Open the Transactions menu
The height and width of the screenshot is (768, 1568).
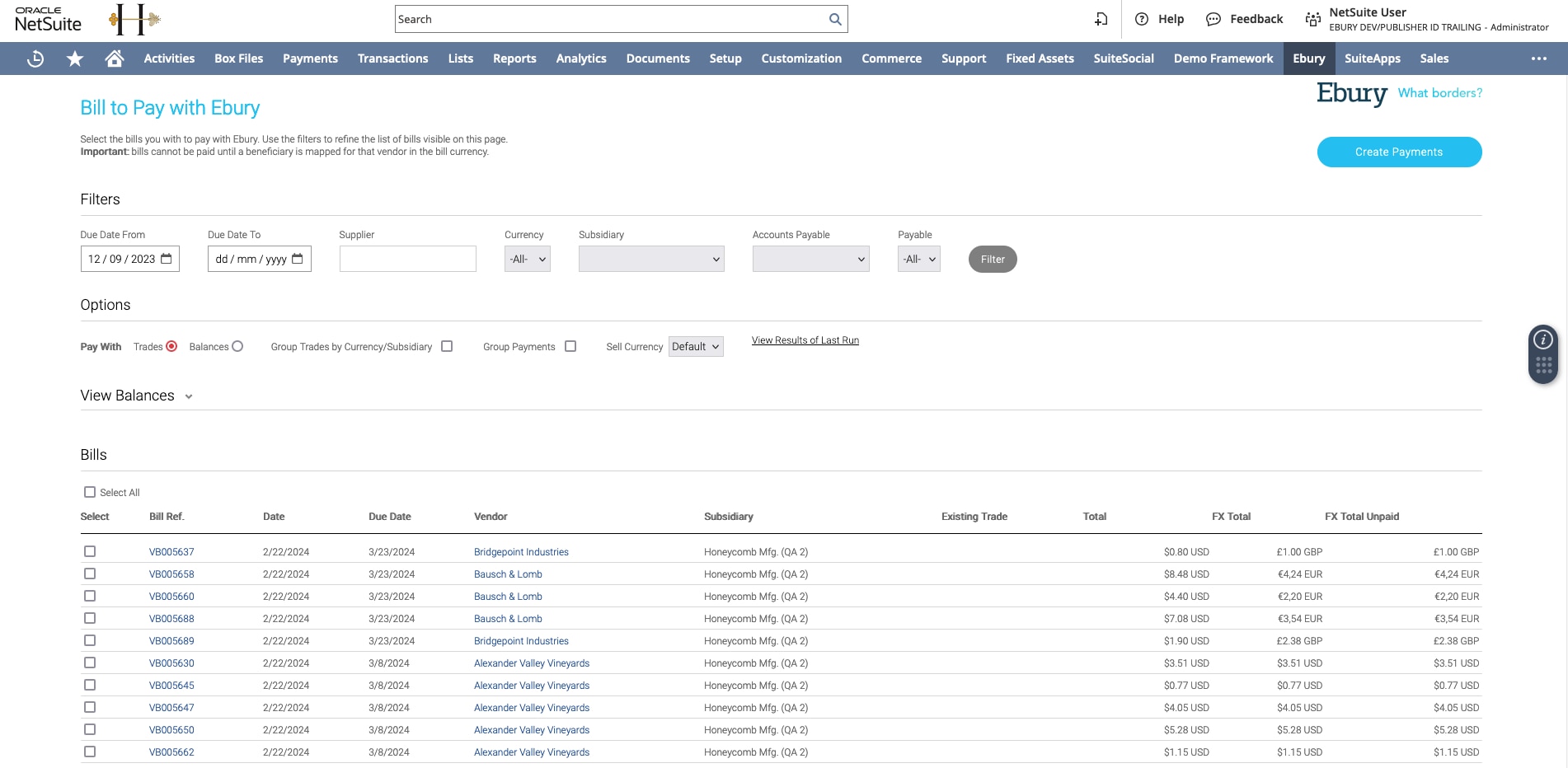(392, 59)
